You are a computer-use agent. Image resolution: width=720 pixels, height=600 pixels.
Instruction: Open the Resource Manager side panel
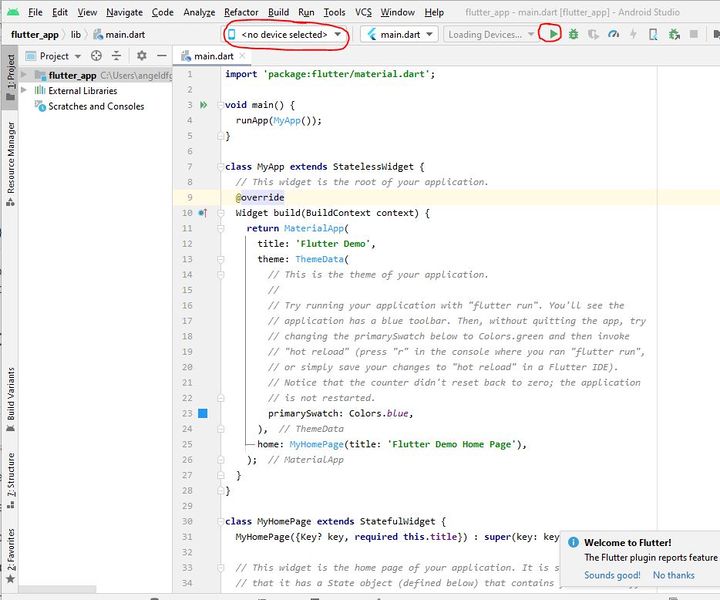10,163
